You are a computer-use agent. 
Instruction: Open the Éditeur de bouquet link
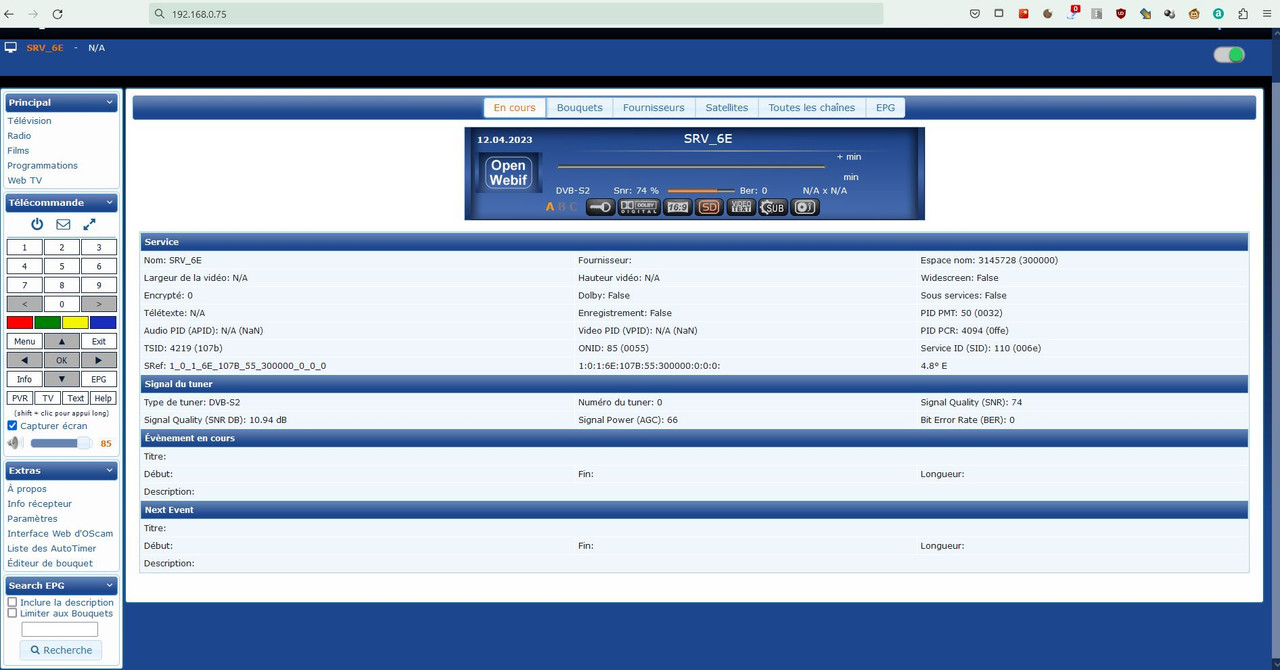tap(50, 564)
